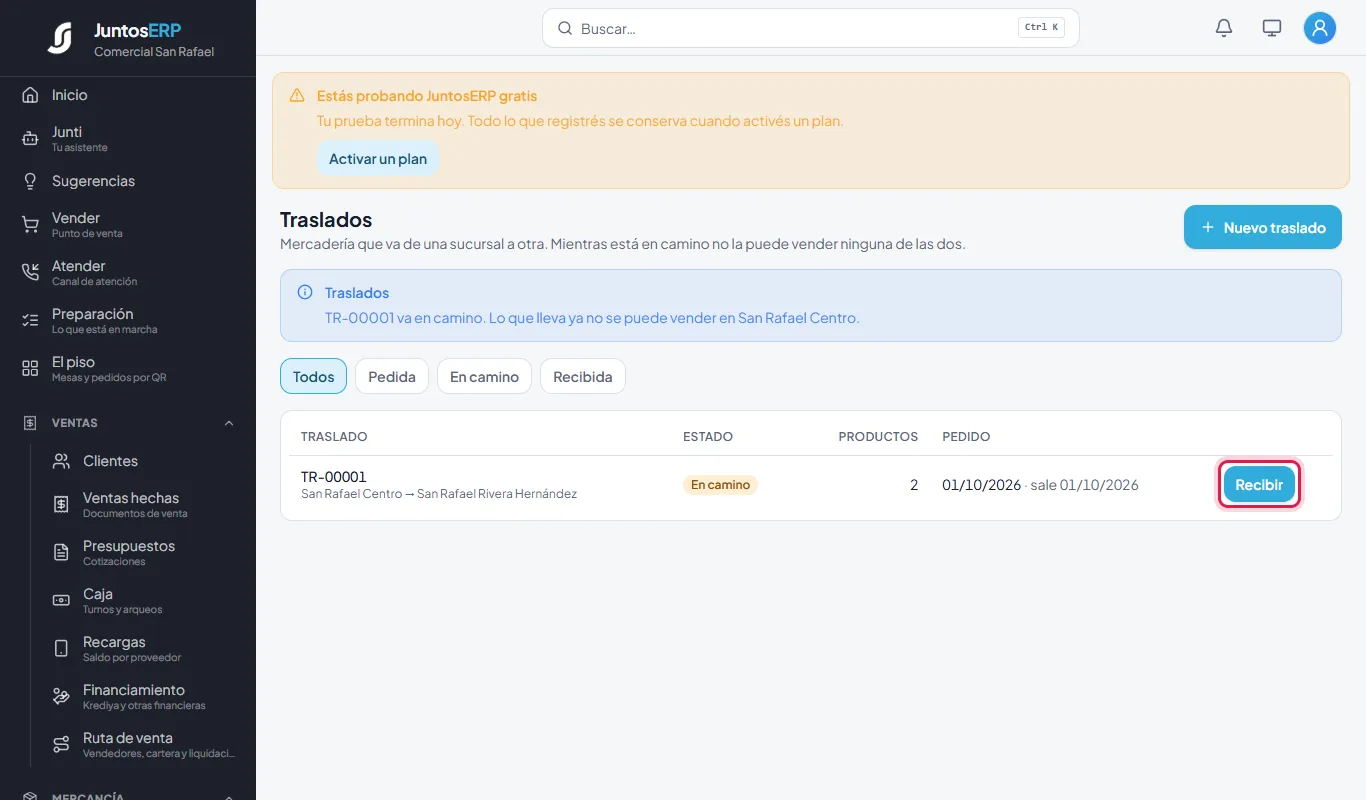Click the Clientes people icon
Image resolution: width=1366 pixels, height=800 pixels.
61,461
